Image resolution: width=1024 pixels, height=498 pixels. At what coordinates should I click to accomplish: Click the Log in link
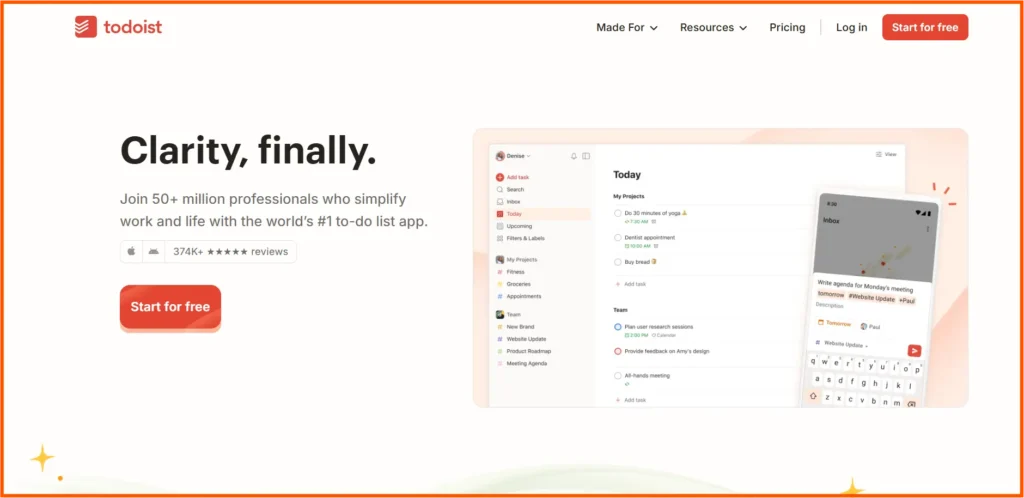[851, 27]
